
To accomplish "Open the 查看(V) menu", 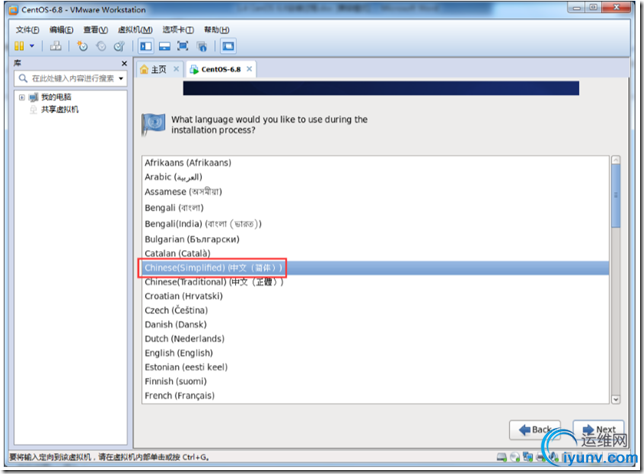I will pos(95,30).
